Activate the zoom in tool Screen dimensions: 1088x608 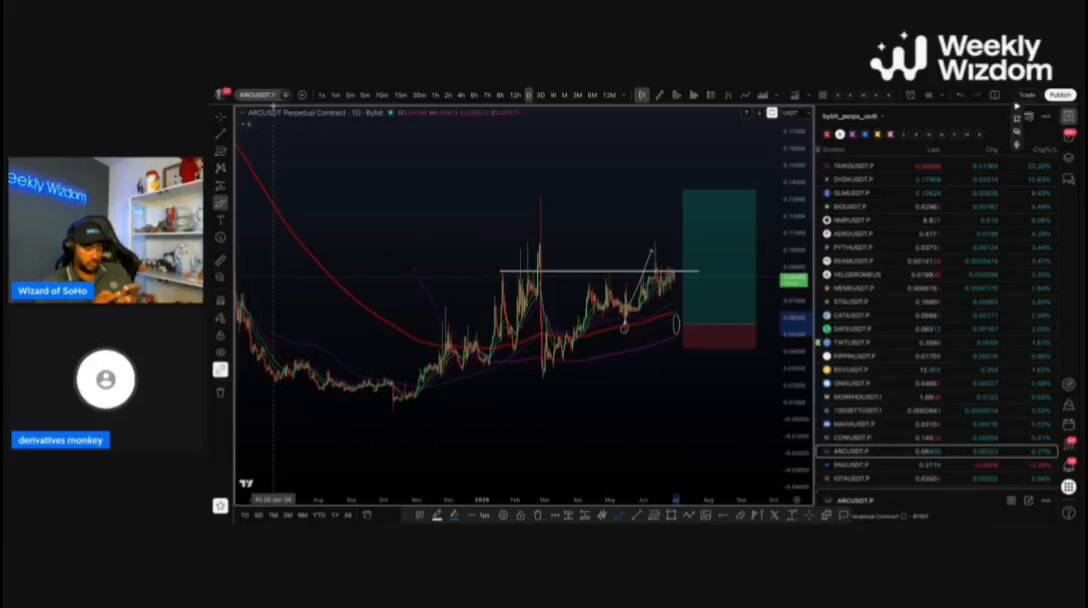(x=221, y=278)
